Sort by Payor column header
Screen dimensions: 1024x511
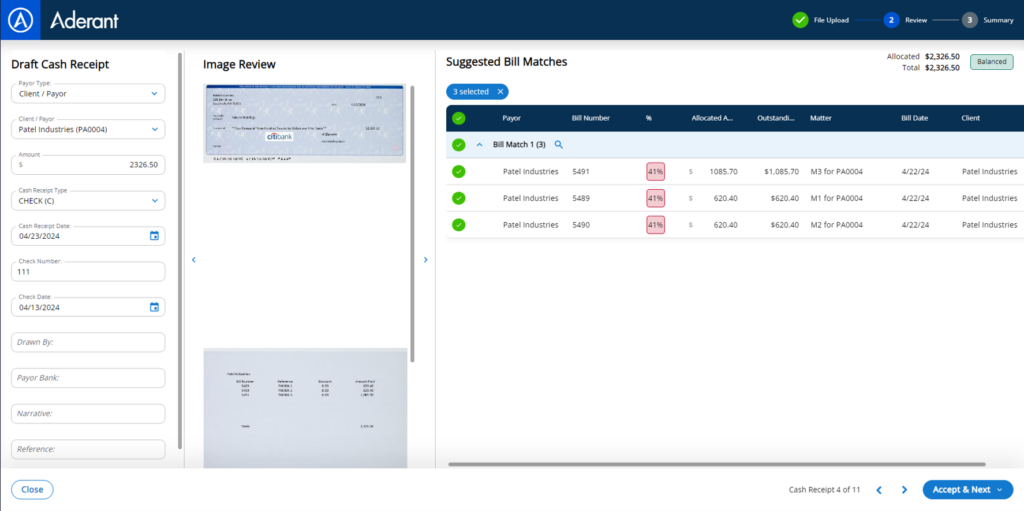511,118
